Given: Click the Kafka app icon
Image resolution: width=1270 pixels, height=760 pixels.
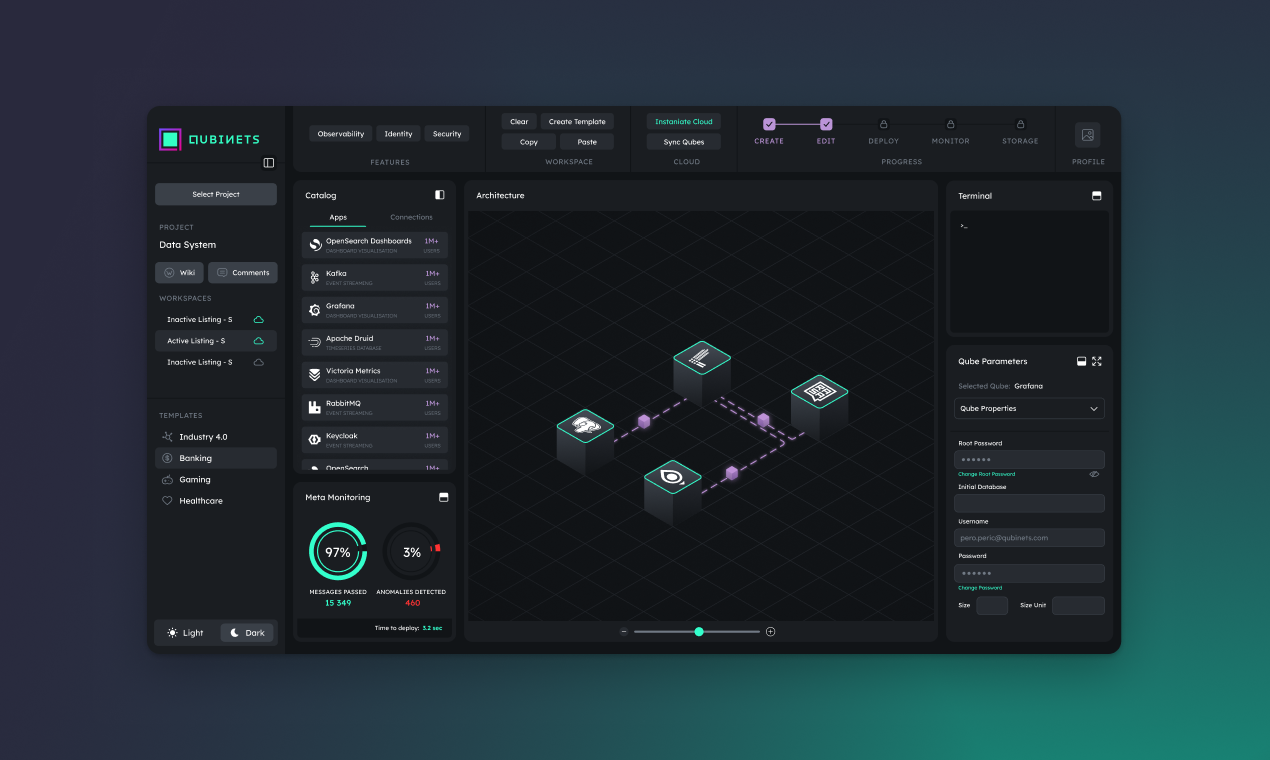Looking at the screenshot, I should coord(315,277).
